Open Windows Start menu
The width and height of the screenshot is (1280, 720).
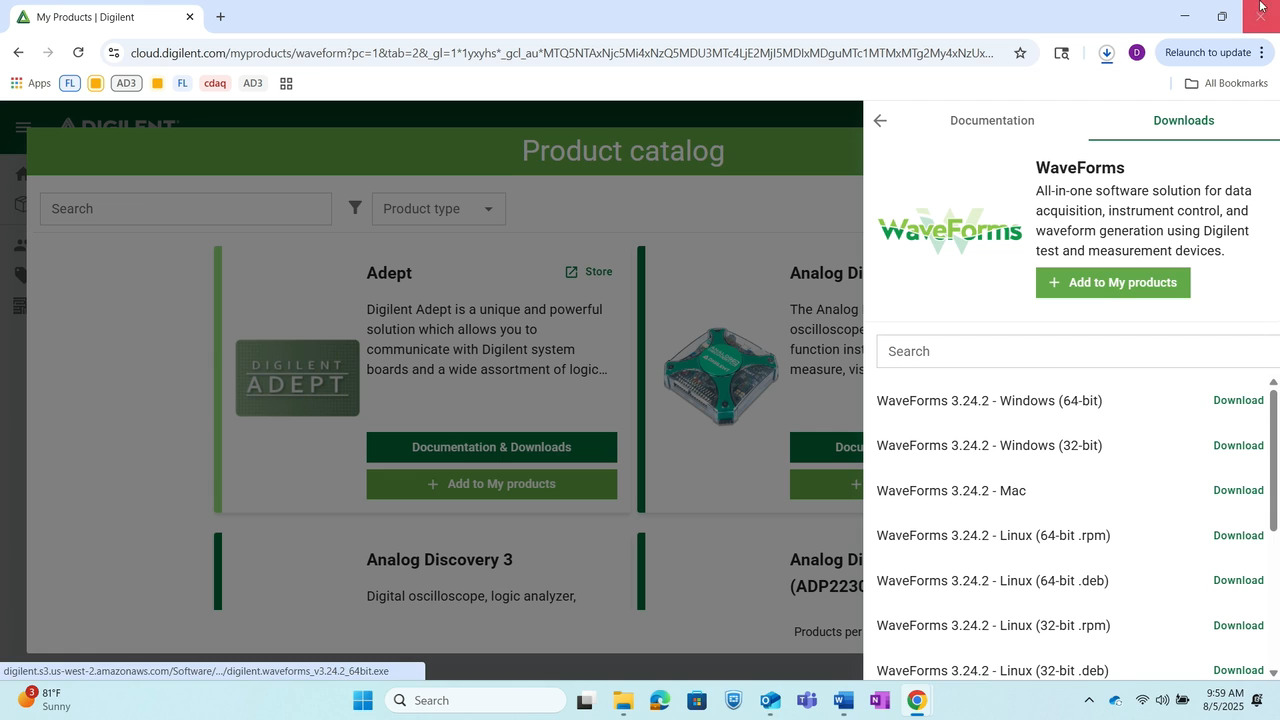(x=362, y=700)
